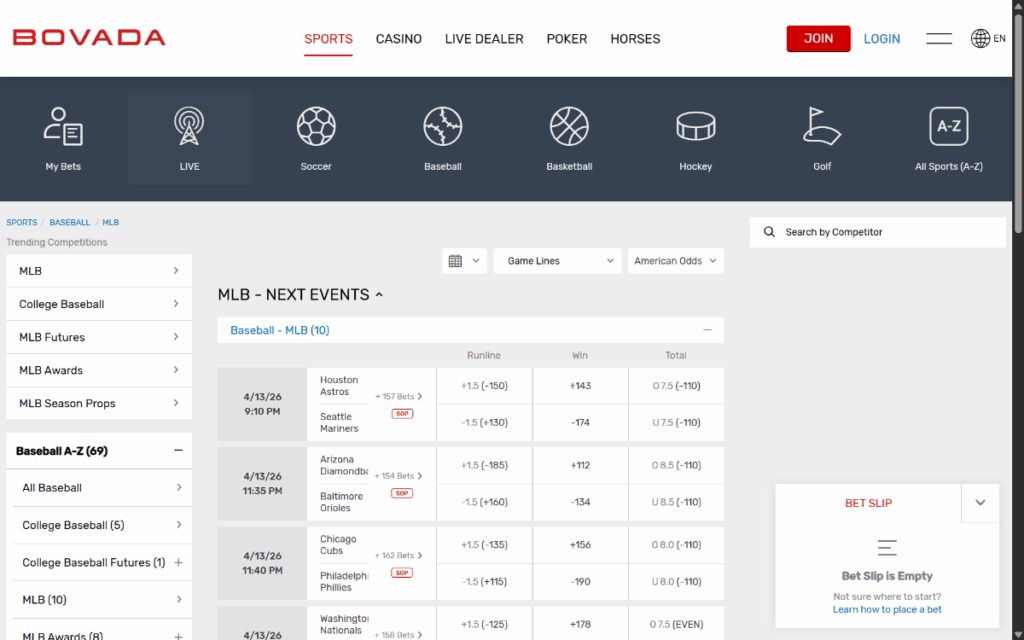Bet Phillies moneyline -190
1024x640 pixels.
coord(580,582)
